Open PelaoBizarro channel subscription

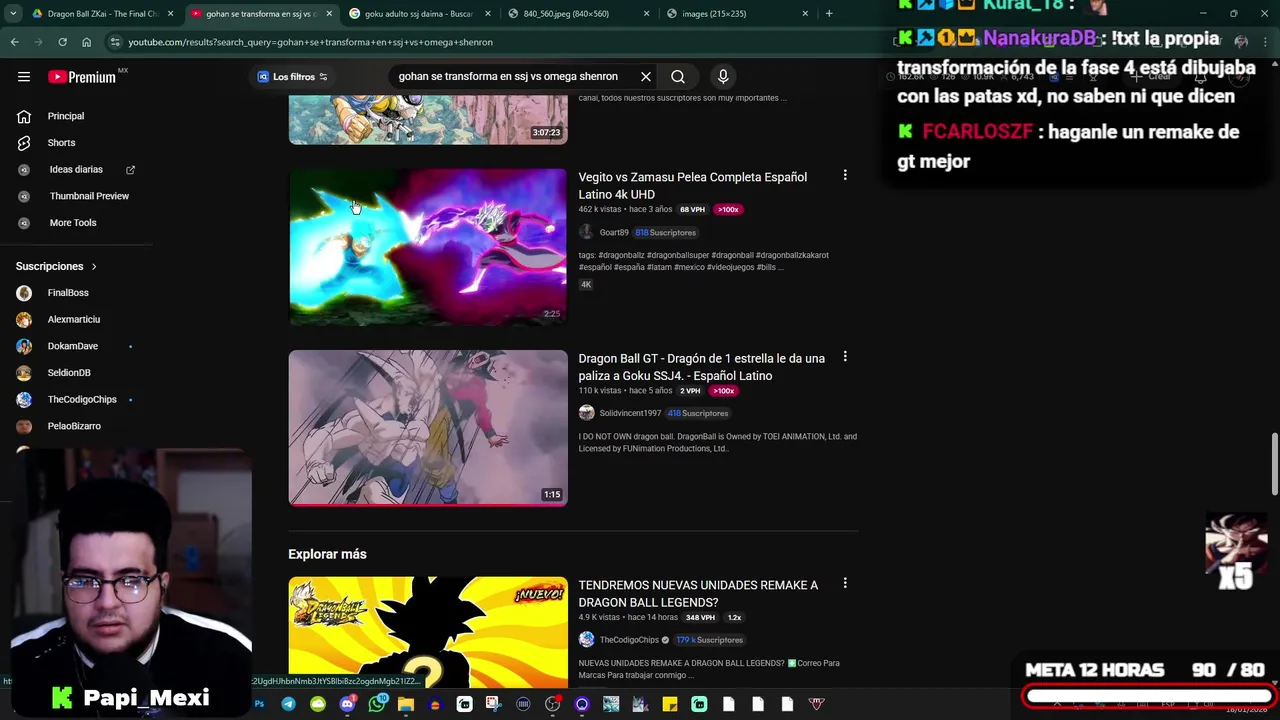pyautogui.click(x=74, y=426)
